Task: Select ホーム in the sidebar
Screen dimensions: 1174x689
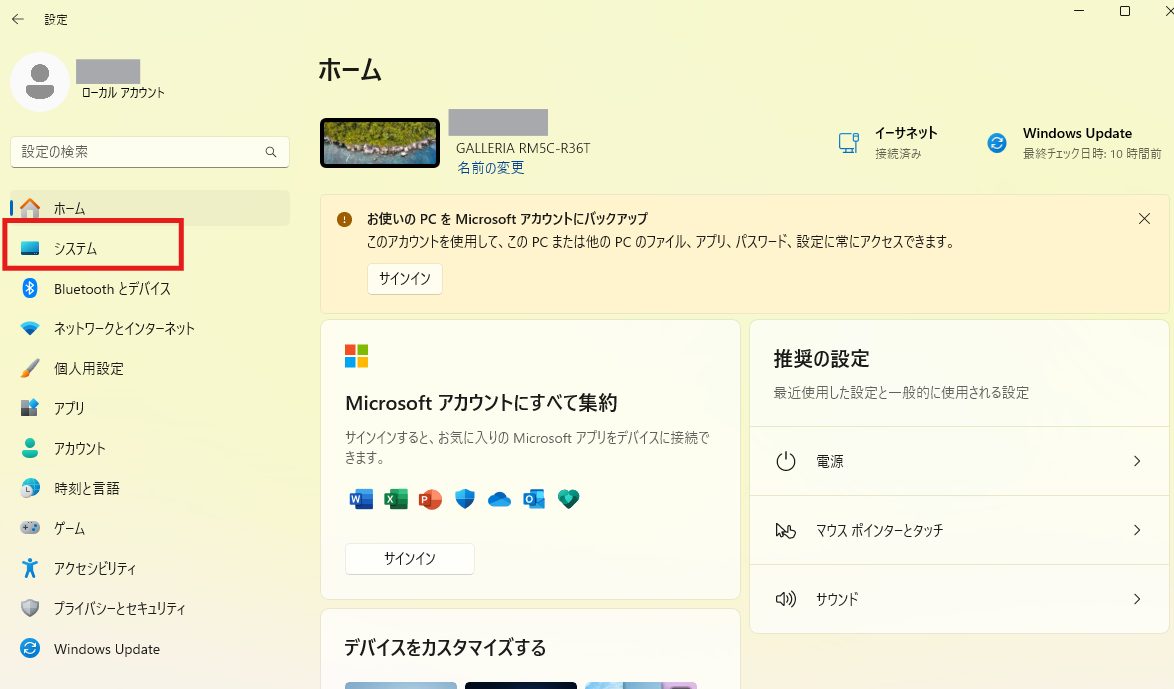Action: [x=150, y=208]
